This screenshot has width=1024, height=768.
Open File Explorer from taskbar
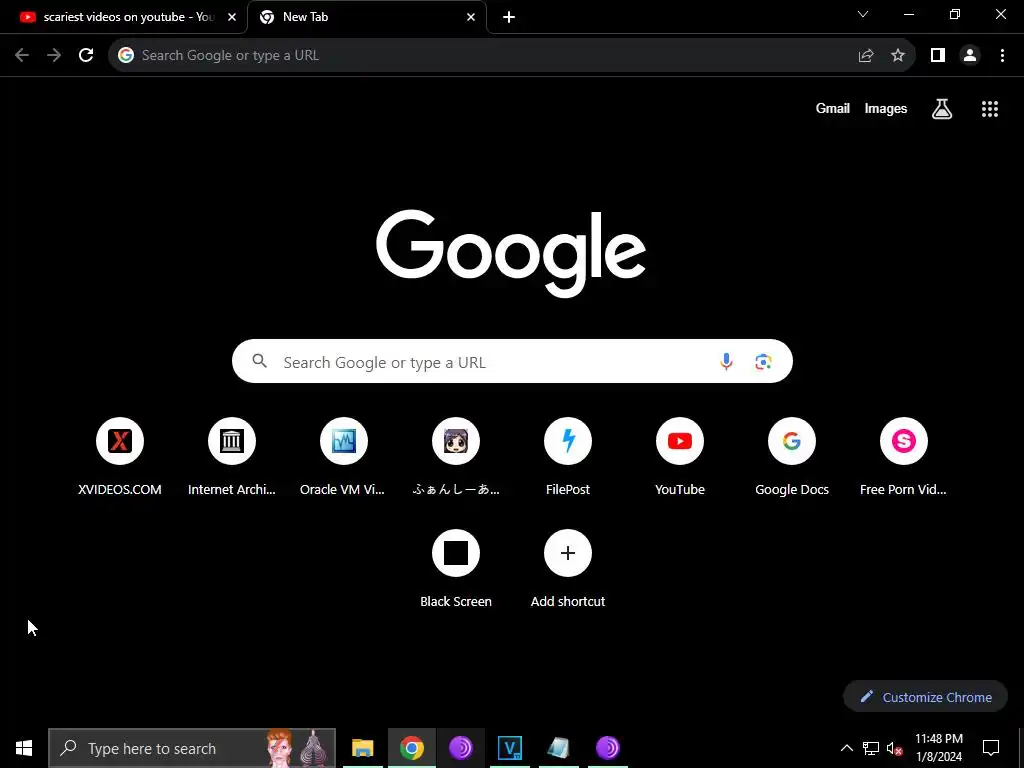point(362,748)
